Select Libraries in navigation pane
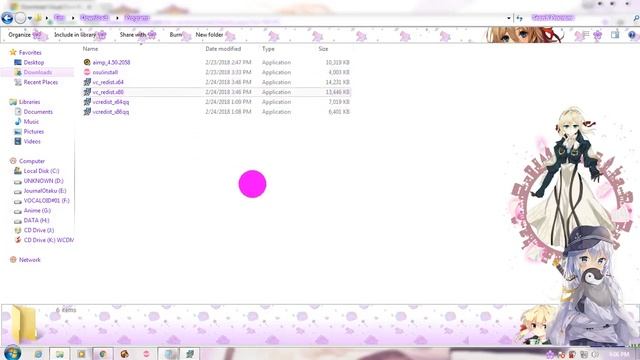This screenshot has height=360, width=640. [x=29, y=102]
